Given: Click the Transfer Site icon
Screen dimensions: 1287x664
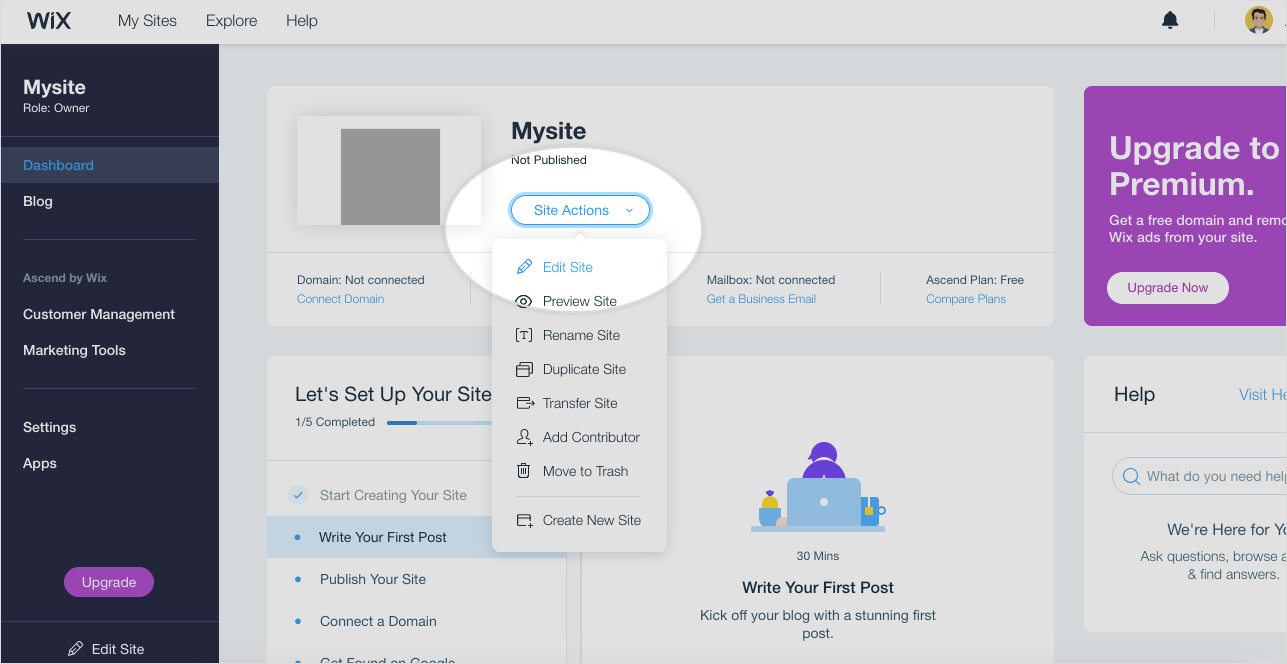Looking at the screenshot, I should (x=524, y=403).
